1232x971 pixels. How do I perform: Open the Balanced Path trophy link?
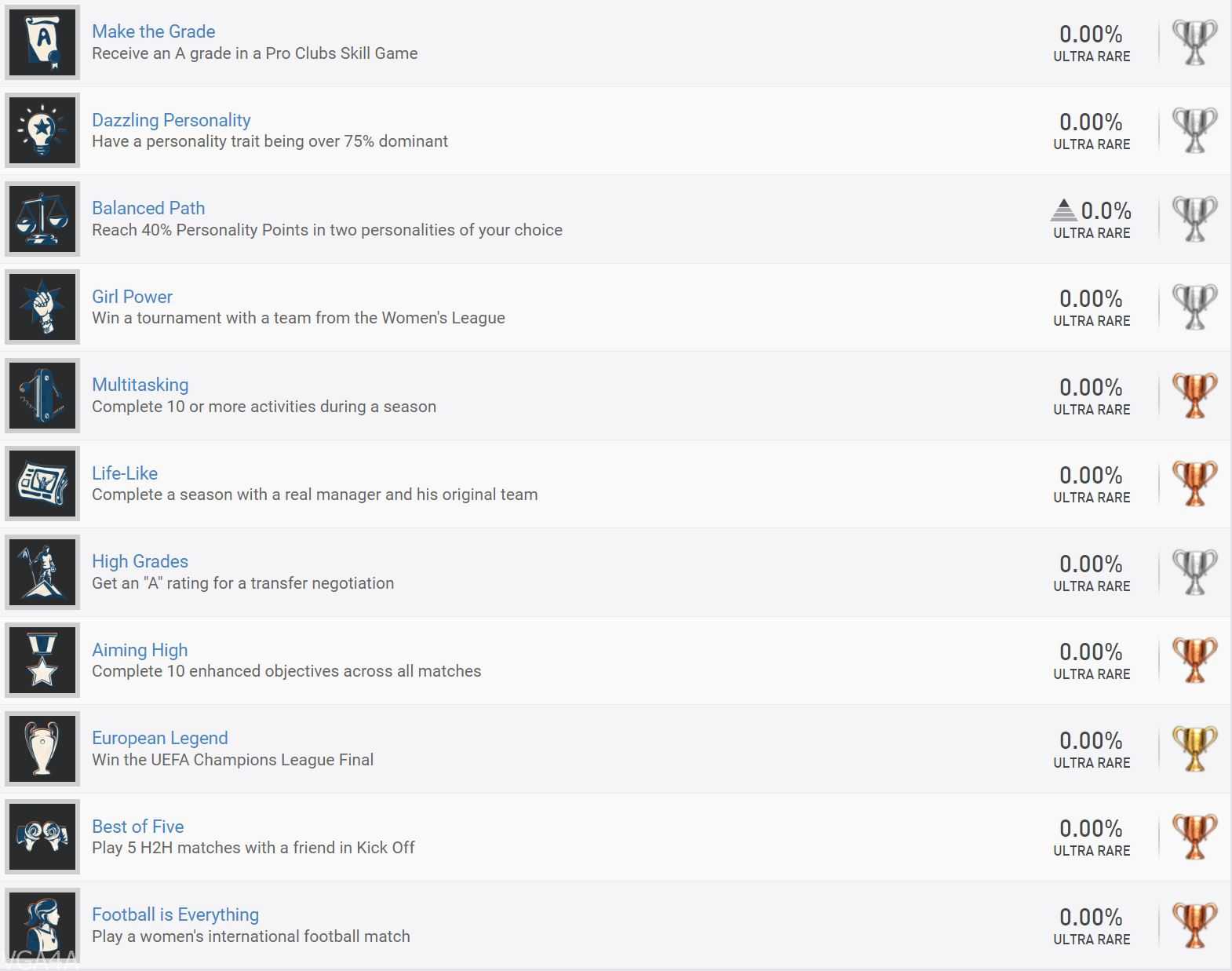148,208
